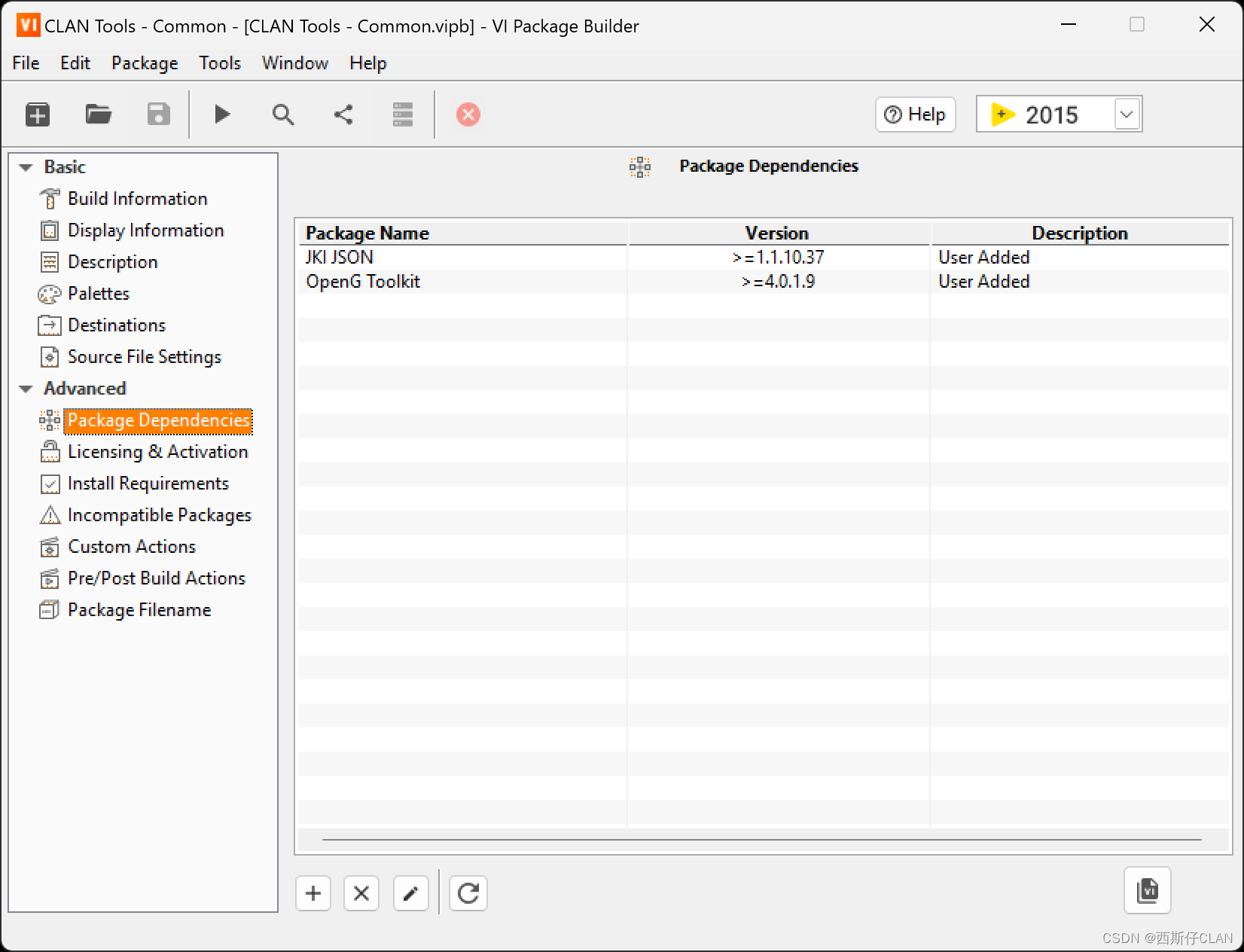Screen dimensions: 1244x952
Task: Open the Tools menu
Action: [x=219, y=63]
